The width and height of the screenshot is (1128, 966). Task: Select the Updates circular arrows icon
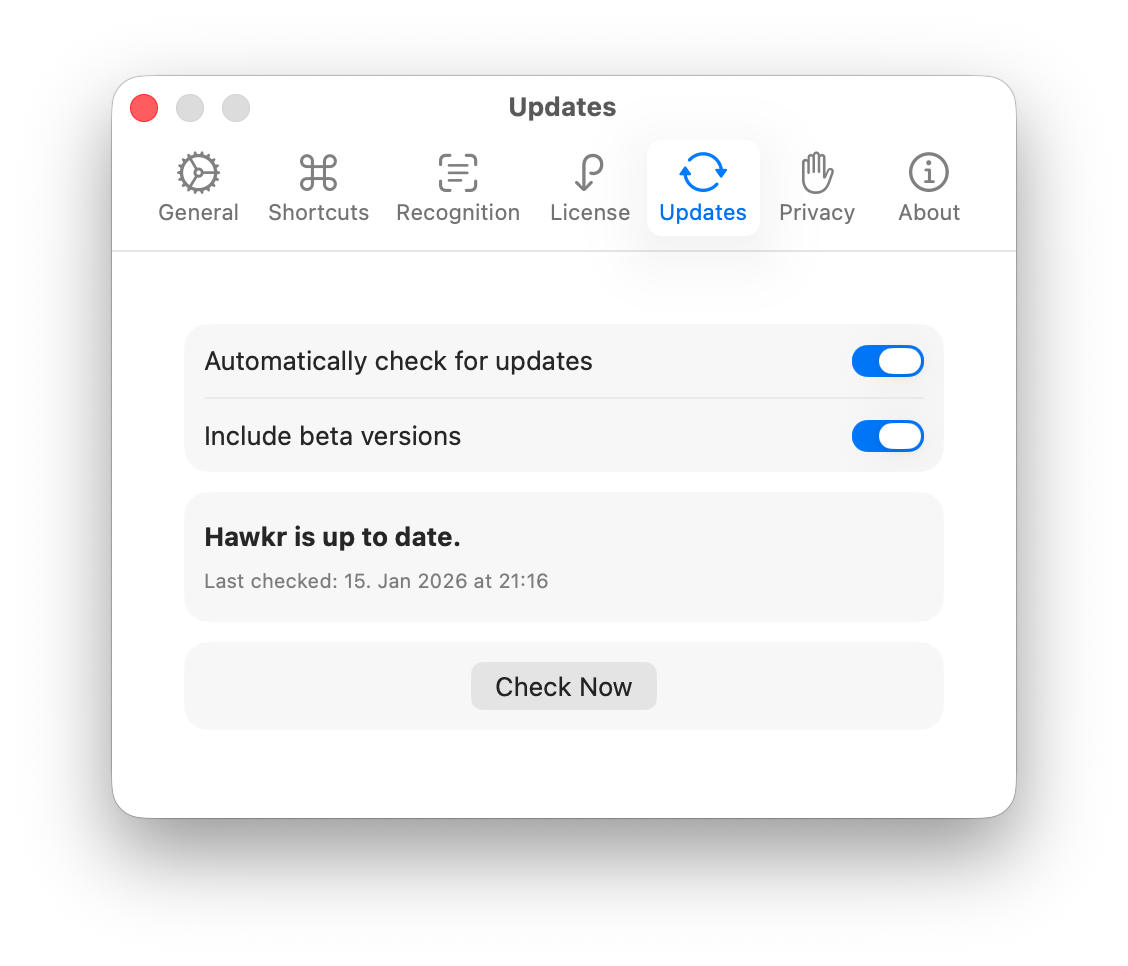703,173
